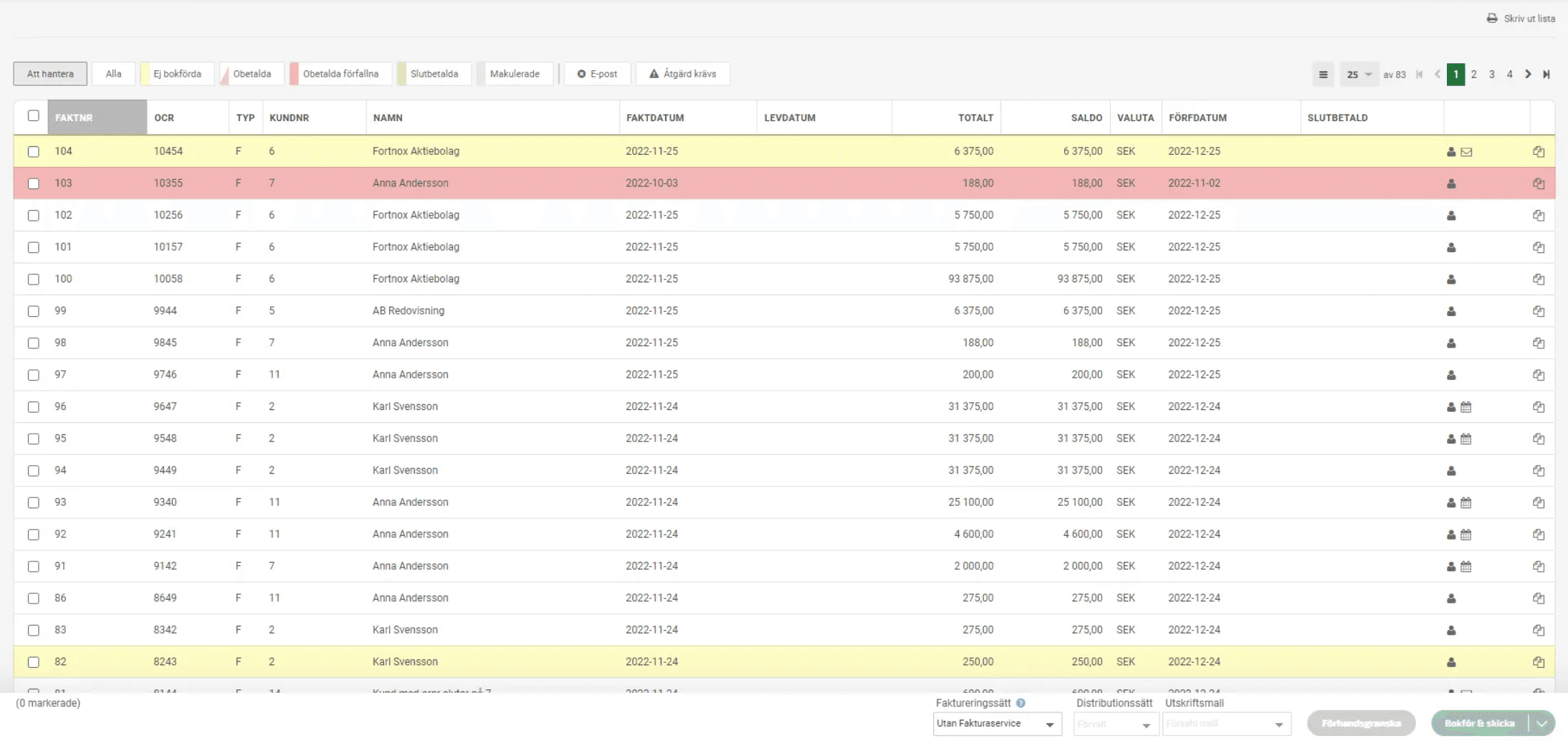Filter by Slutbetalda invoices
The image size is (1568, 741).
[434, 74]
